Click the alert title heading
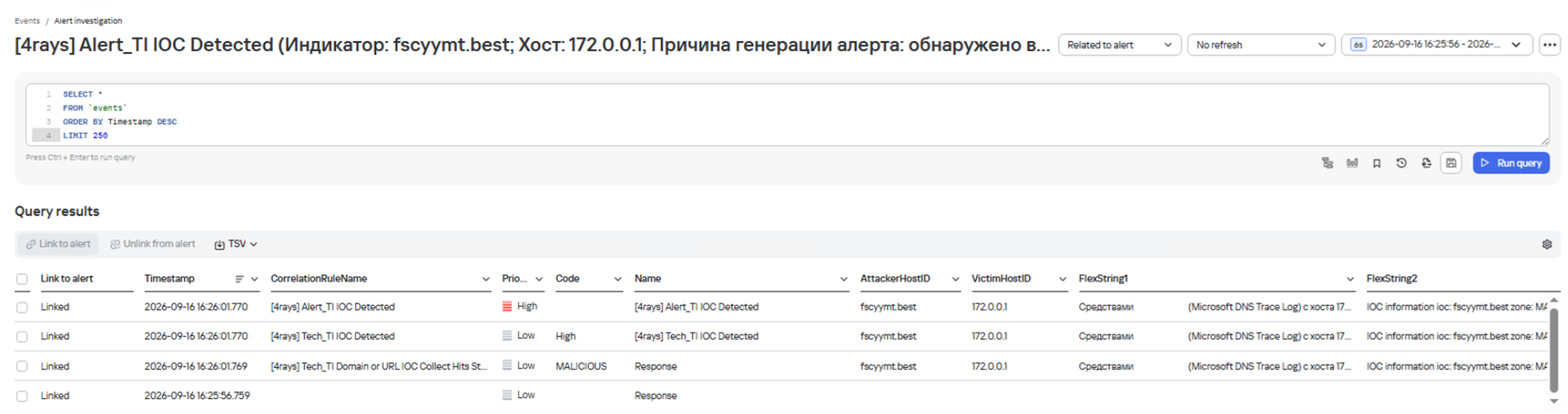Image resolution: width=1568 pixels, height=414 pixels. (532, 45)
